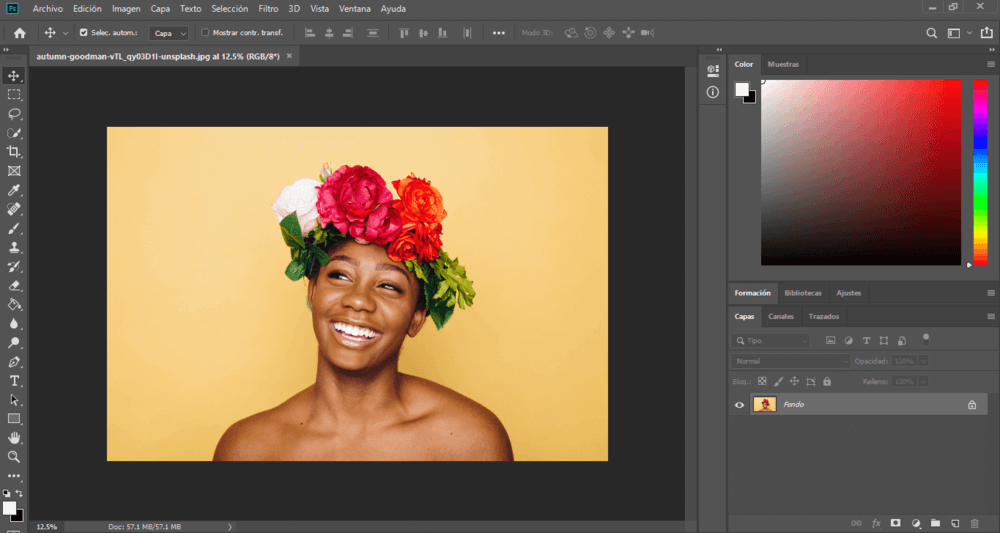The image size is (1000, 533).
Task: Open the Capa auto-select dropdown
Action: coord(168,33)
